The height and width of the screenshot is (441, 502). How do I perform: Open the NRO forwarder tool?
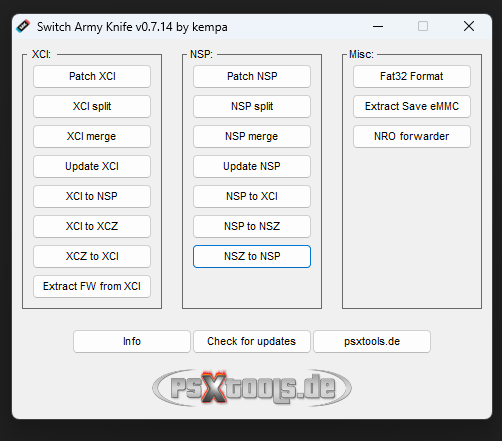click(412, 136)
